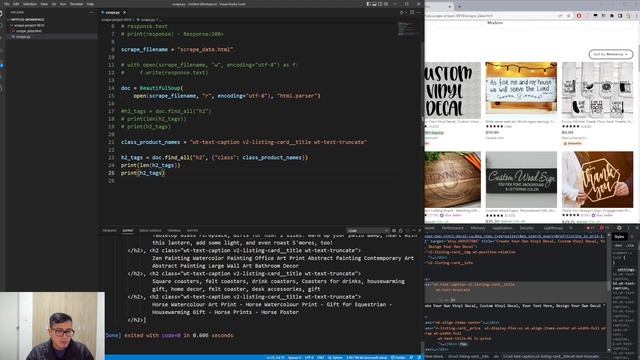
Task: Split the editor to the right
Action: point(412,12)
